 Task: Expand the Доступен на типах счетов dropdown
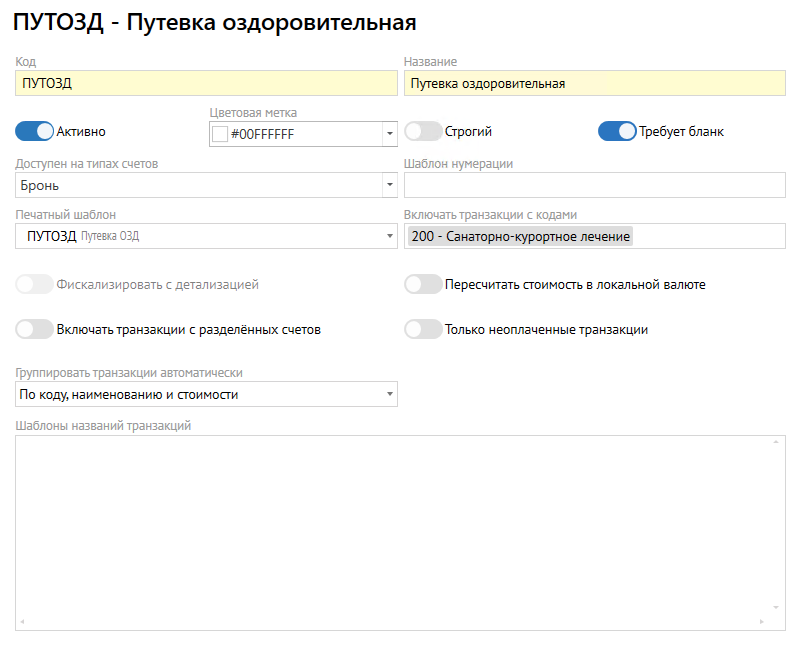click(x=388, y=185)
